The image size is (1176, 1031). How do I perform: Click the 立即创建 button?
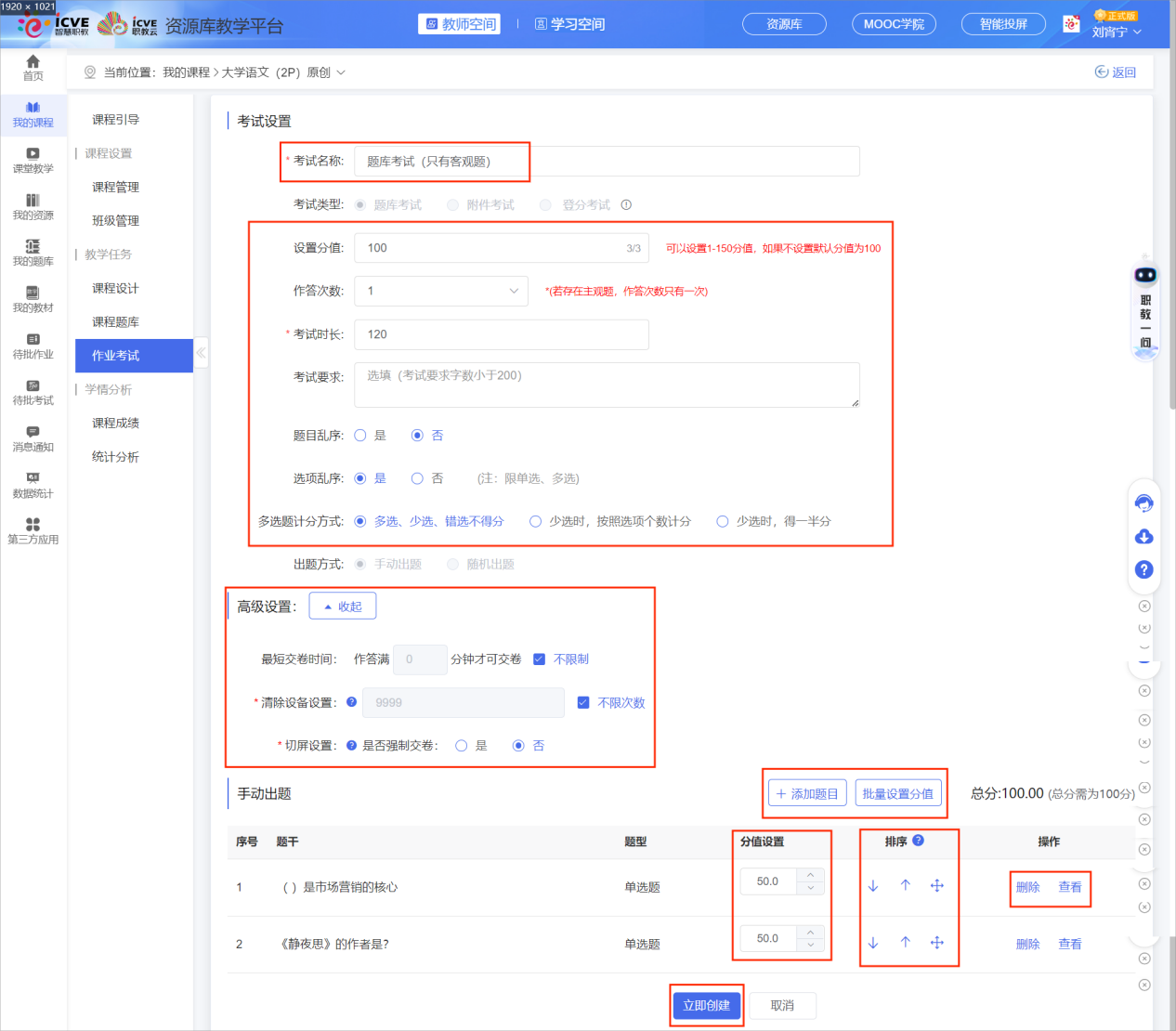pyautogui.click(x=706, y=1005)
